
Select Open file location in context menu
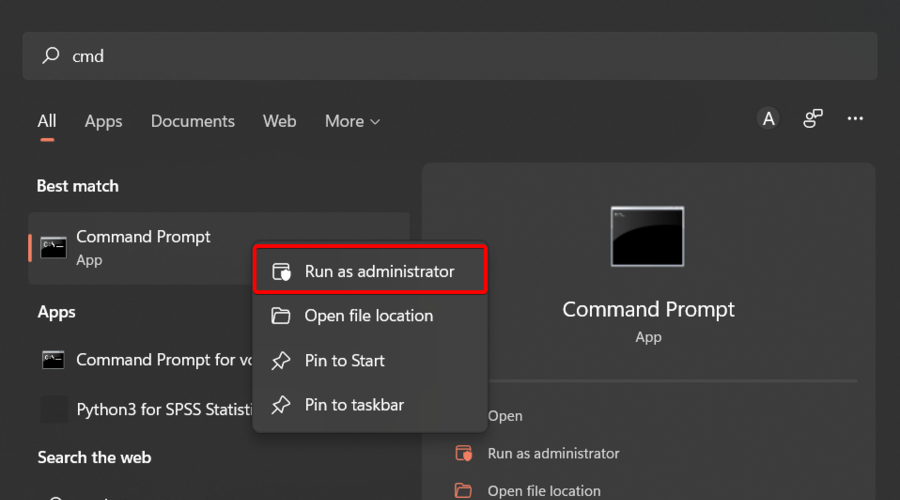(x=369, y=316)
